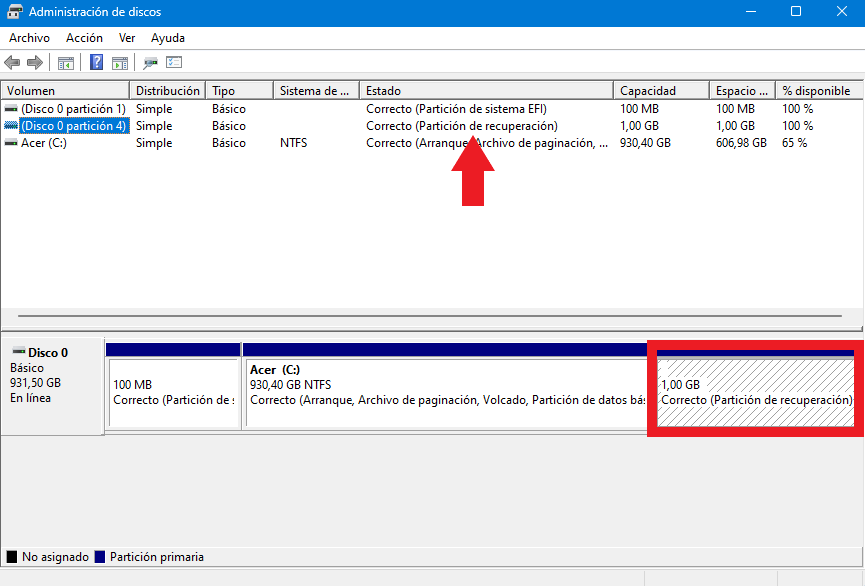865x586 pixels.
Task: Toggle the console tree toolbar icon
Action: (66, 63)
